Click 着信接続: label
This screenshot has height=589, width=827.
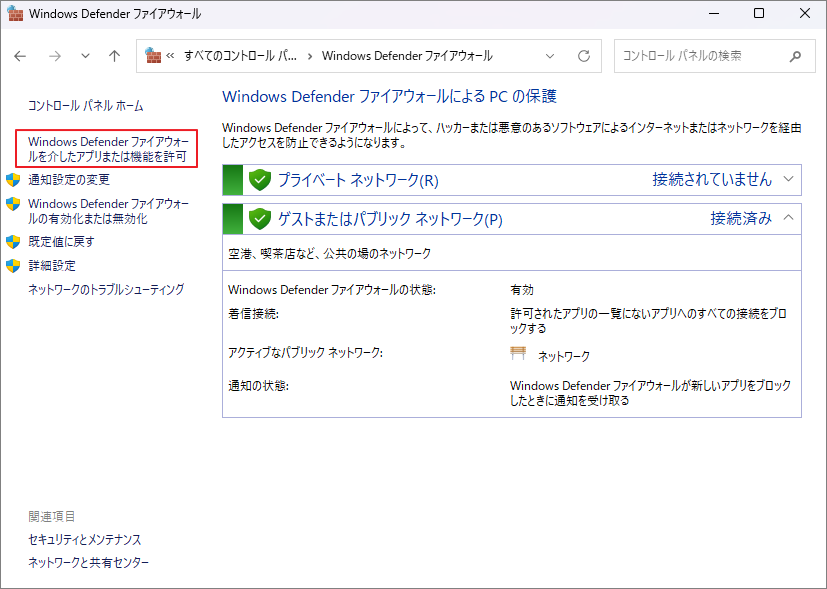(x=253, y=314)
